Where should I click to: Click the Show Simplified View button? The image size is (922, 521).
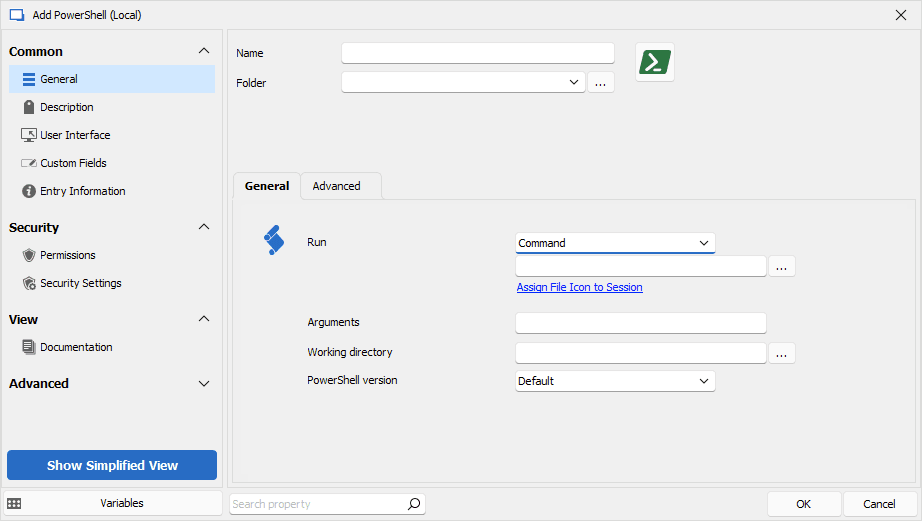click(112, 465)
